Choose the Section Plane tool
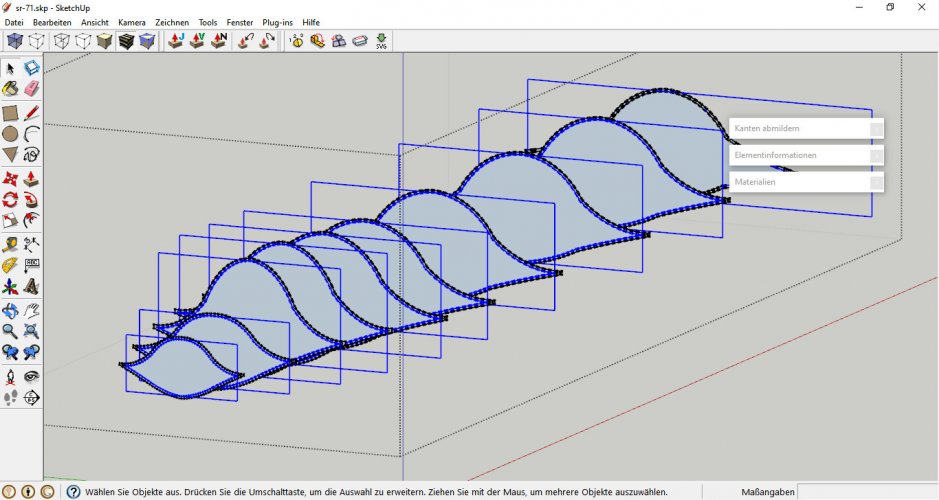Screen dimensions: 939x500 [32, 398]
